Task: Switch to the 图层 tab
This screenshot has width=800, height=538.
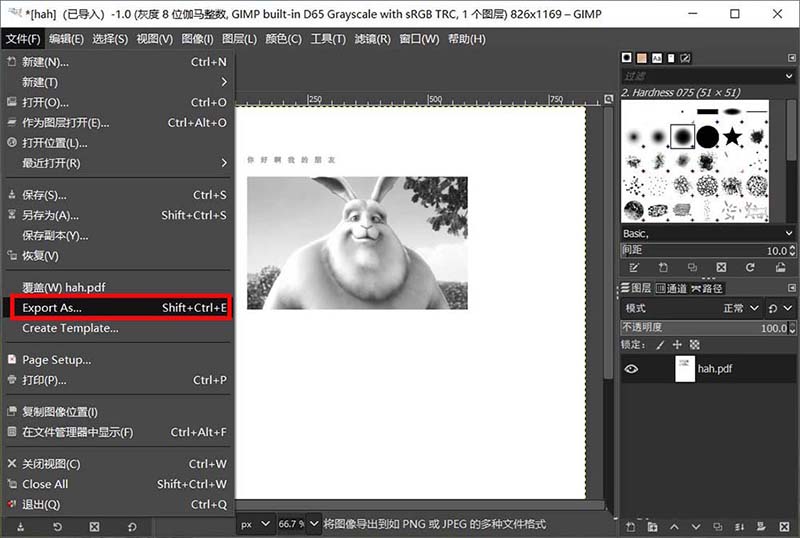Action: (636, 288)
